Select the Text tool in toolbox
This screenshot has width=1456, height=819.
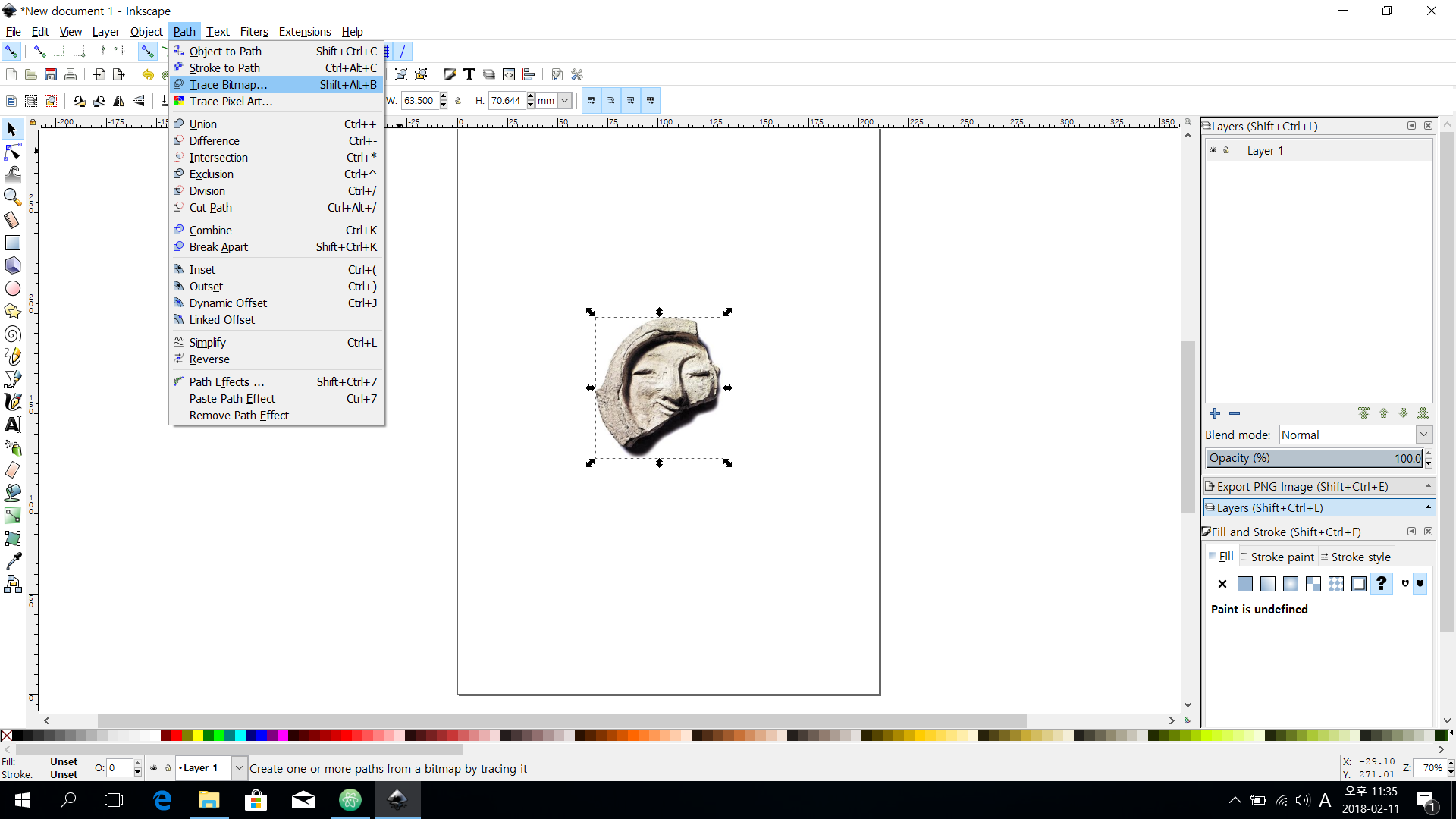coord(12,425)
